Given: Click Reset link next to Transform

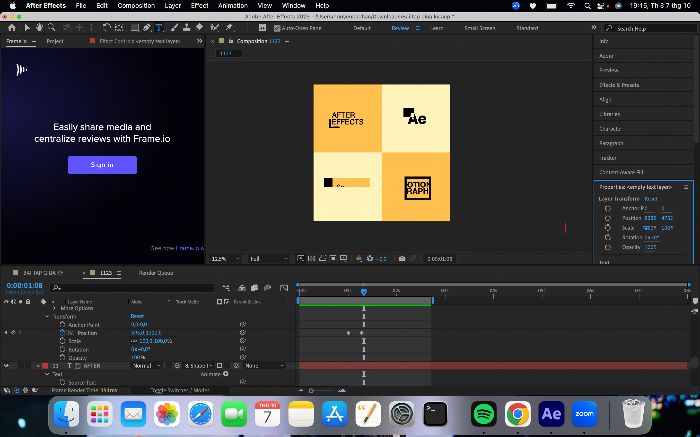Looking at the screenshot, I should click(137, 316).
